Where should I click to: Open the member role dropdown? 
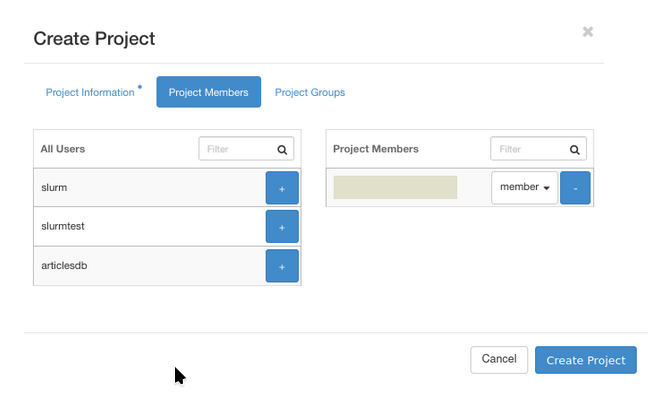(x=525, y=188)
